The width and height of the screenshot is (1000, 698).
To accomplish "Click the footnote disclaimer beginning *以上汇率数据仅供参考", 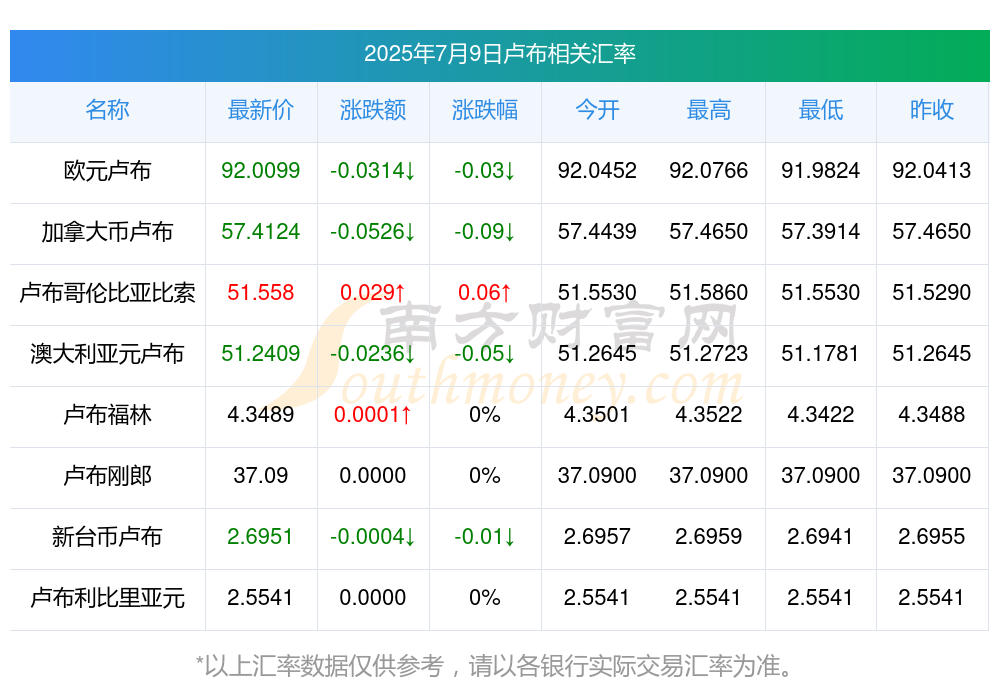I will pyautogui.click(x=495, y=666).
